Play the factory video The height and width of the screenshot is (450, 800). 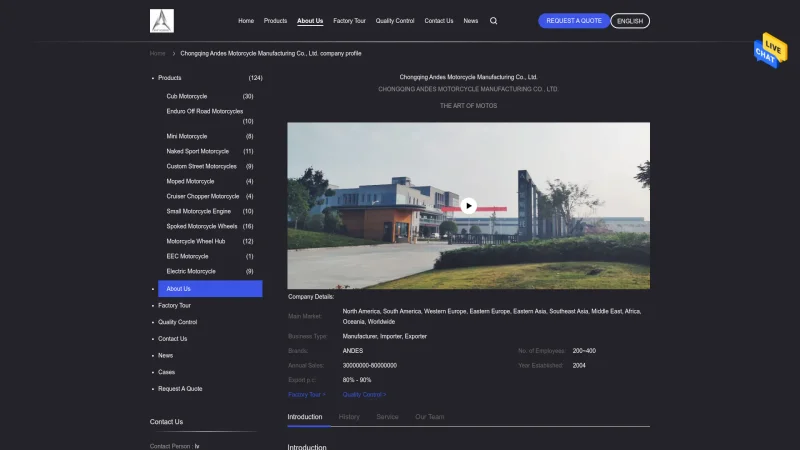click(468, 206)
